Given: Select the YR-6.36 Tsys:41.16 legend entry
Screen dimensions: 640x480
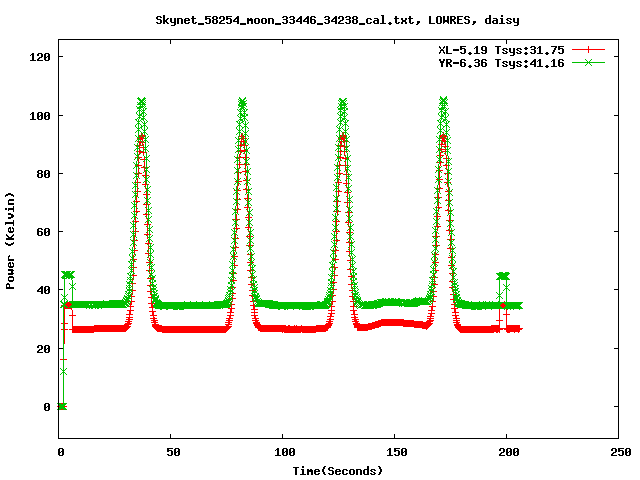Looking at the screenshot, I should pyautogui.click(x=501, y=63).
